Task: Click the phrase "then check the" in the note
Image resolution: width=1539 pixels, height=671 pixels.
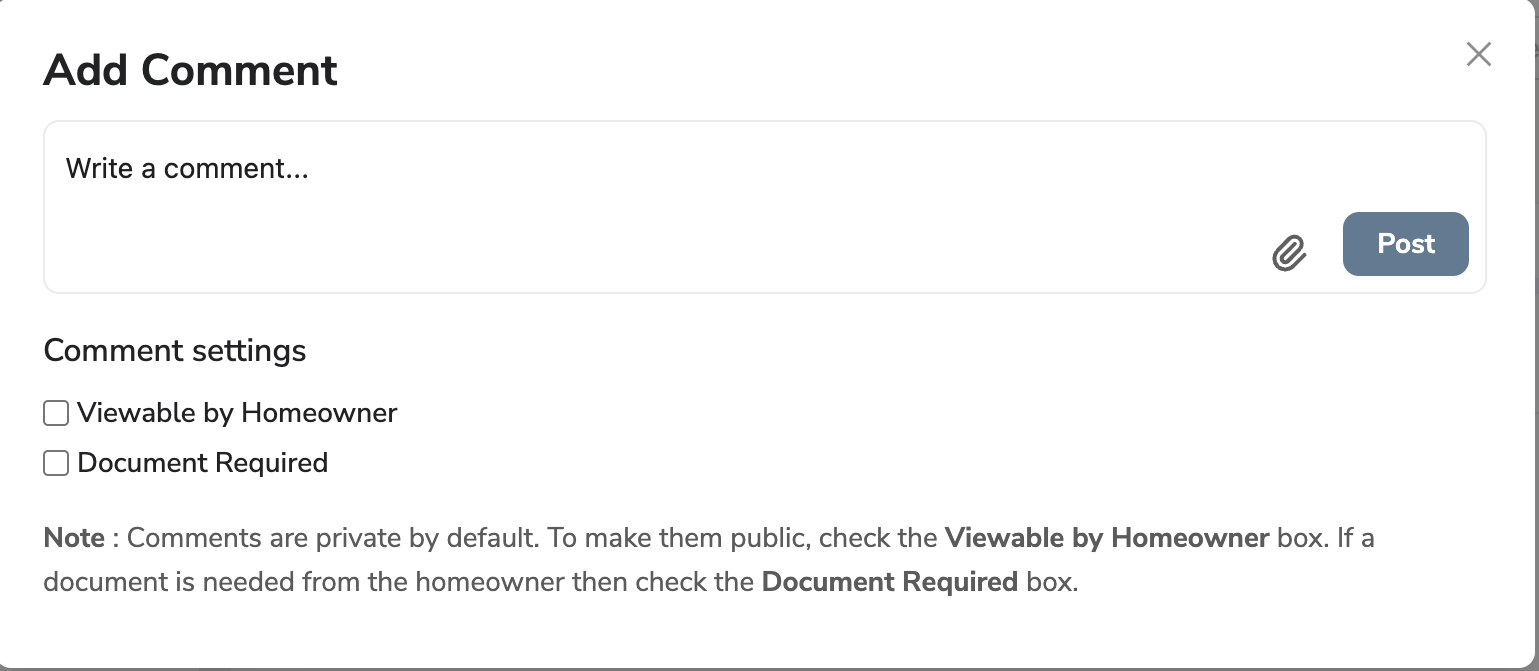Action: click(x=663, y=582)
